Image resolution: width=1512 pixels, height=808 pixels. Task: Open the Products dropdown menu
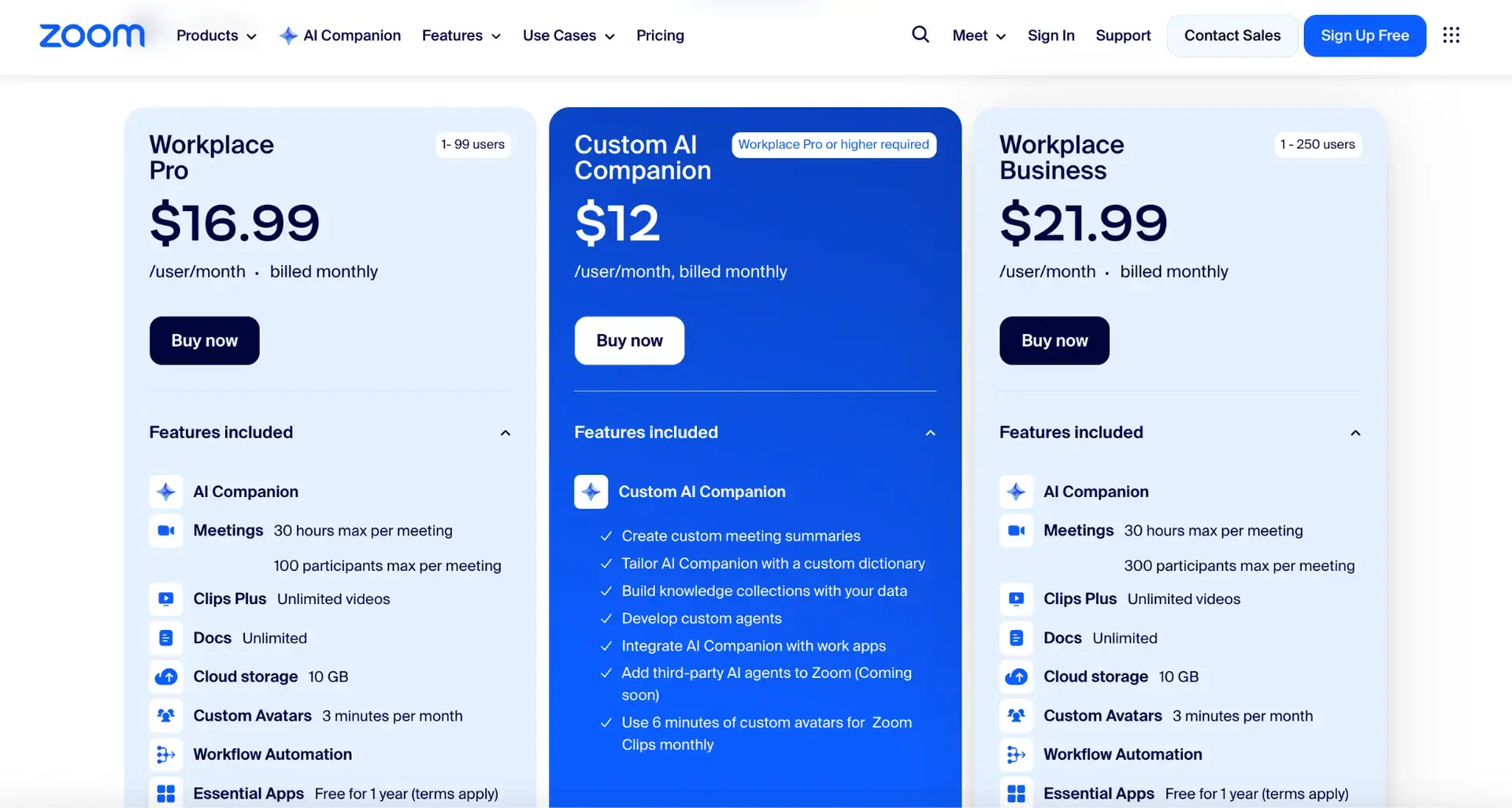click(214, 35)
